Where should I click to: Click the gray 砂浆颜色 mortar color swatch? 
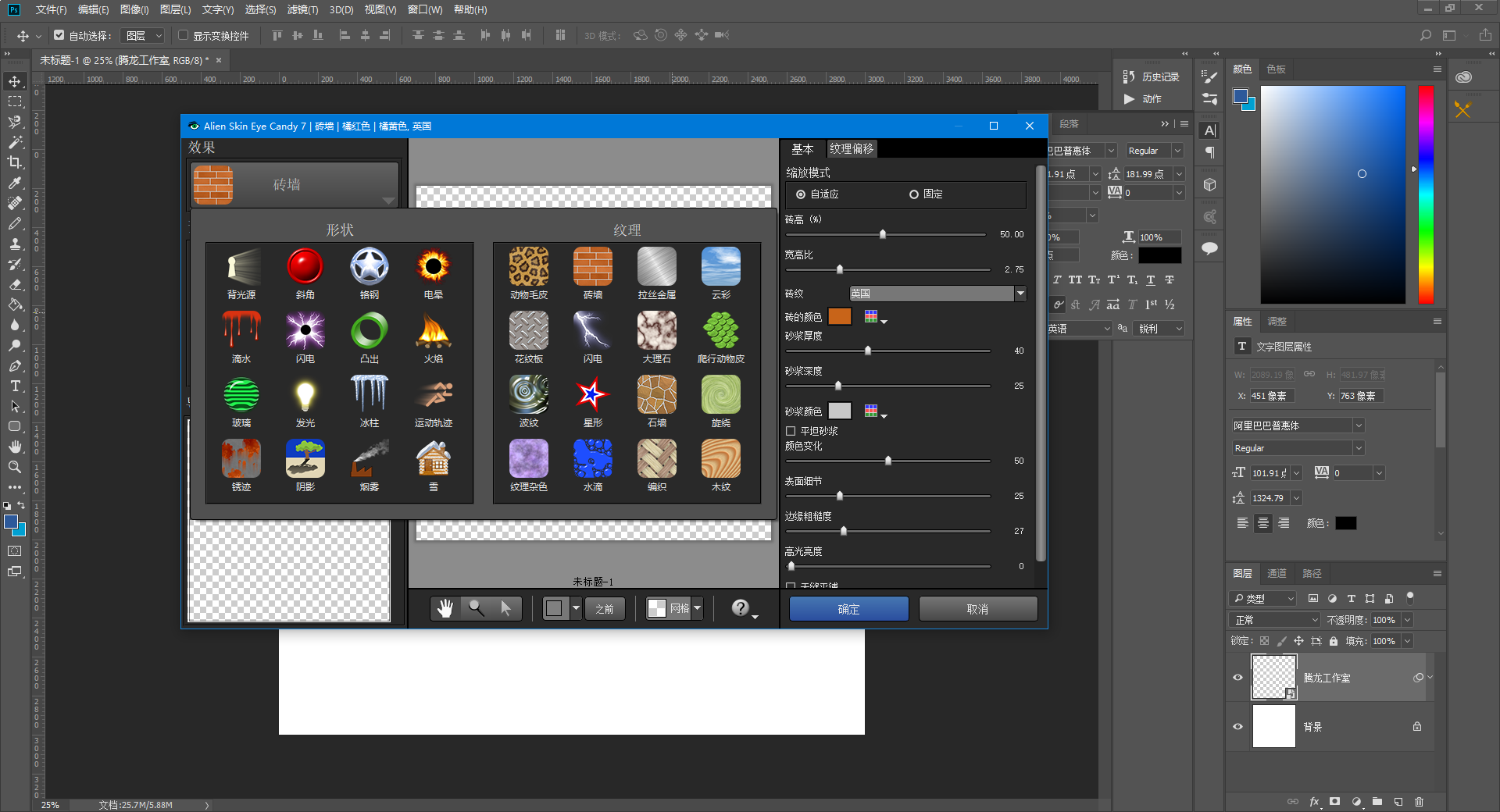point(840,411)
